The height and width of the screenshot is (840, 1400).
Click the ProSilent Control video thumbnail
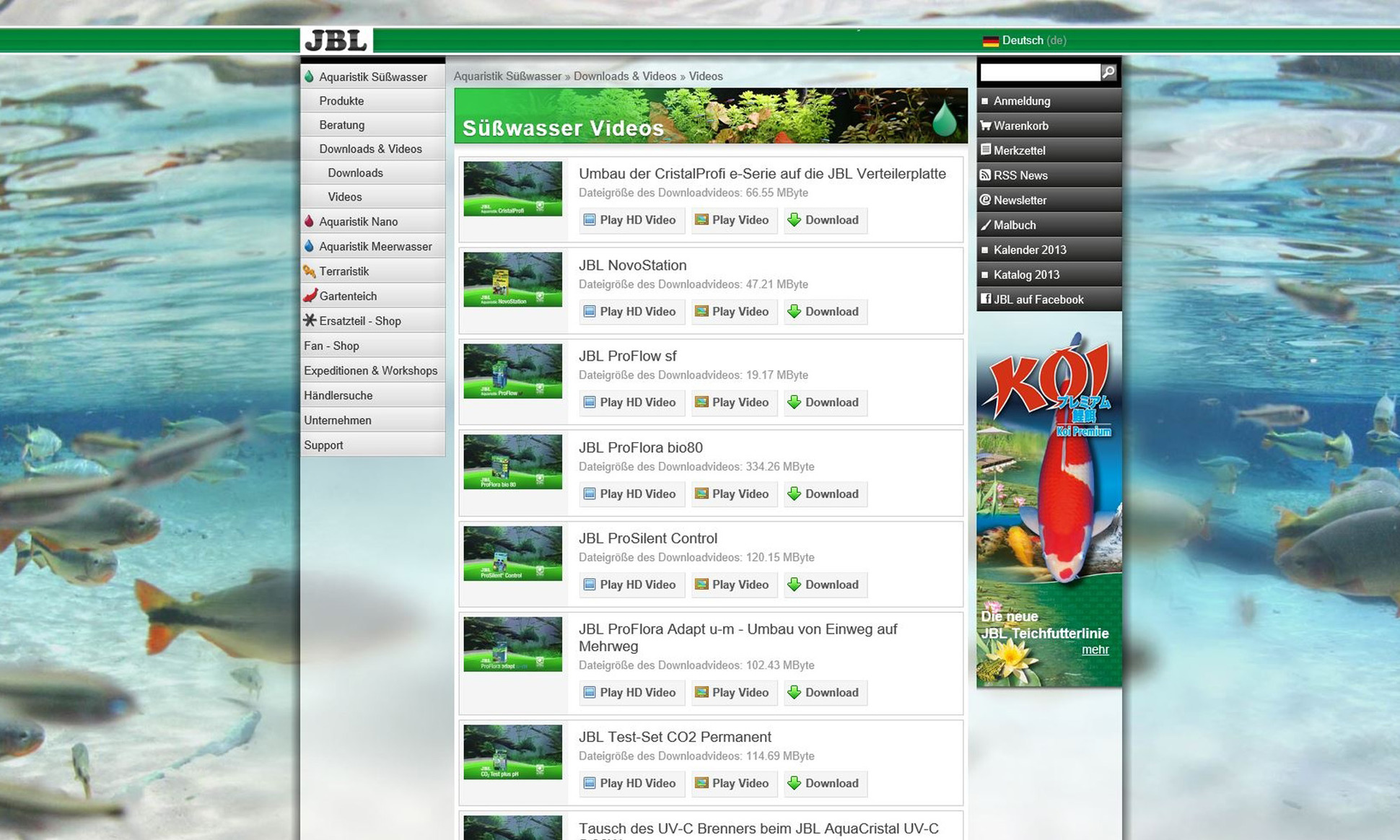[512, 554]
